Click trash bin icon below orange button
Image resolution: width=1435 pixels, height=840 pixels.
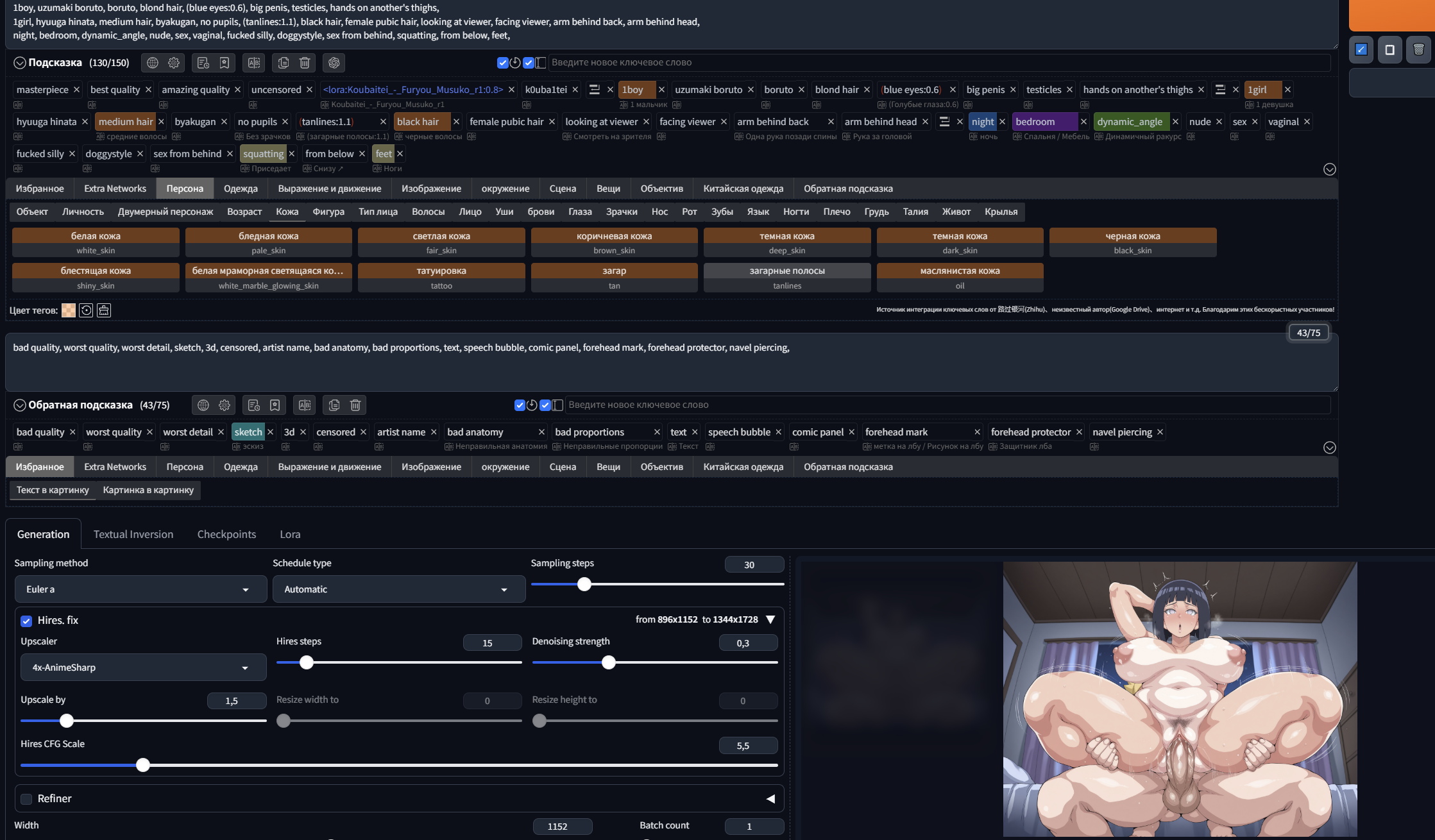click(1419, 49)
